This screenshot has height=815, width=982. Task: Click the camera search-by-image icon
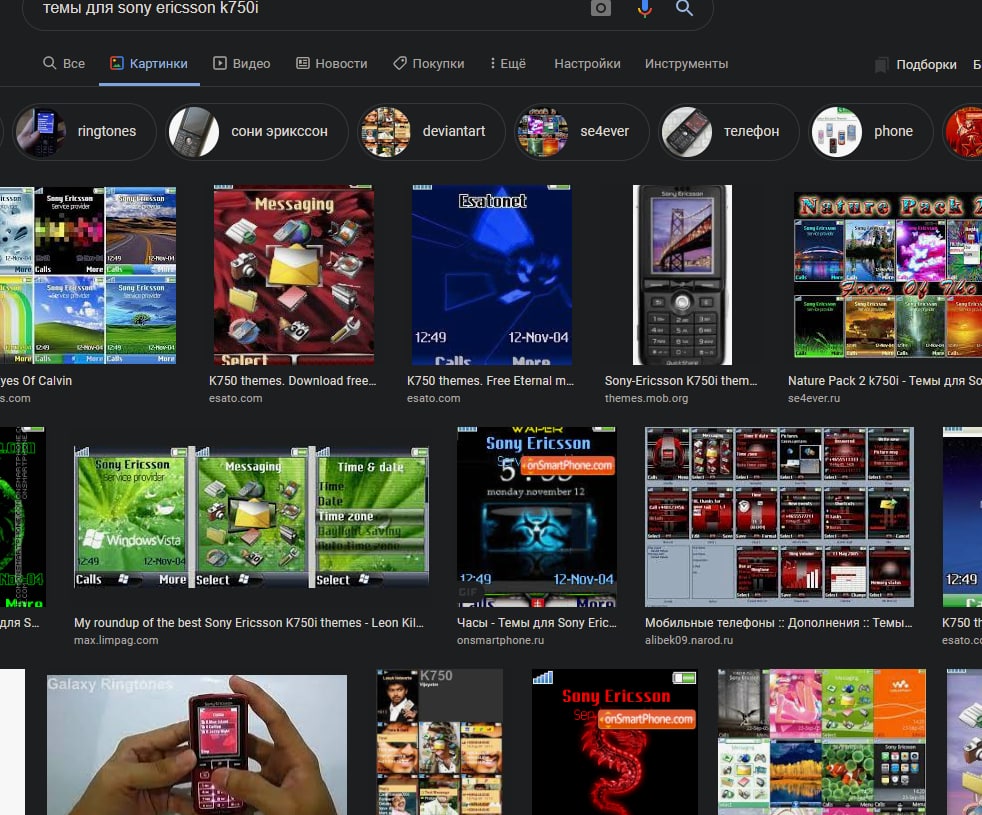pyautogui.click(x=601, y=8)
